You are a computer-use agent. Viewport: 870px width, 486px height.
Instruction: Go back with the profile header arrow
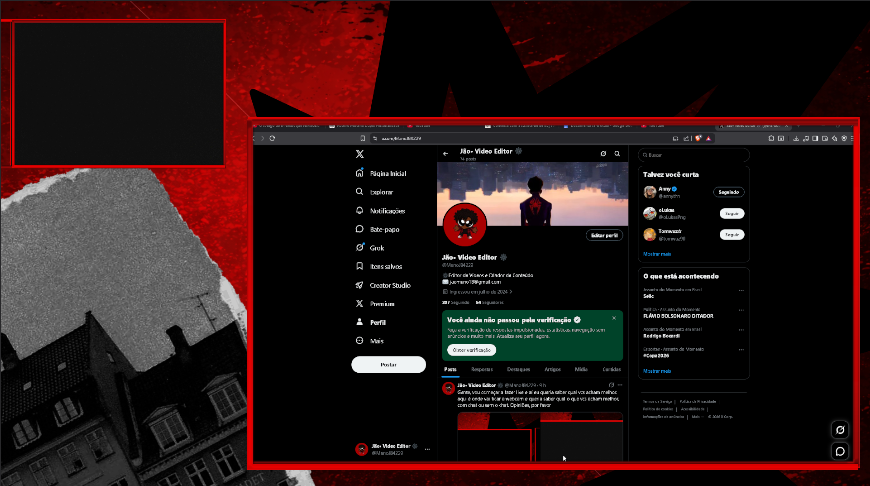click(446, 154)
